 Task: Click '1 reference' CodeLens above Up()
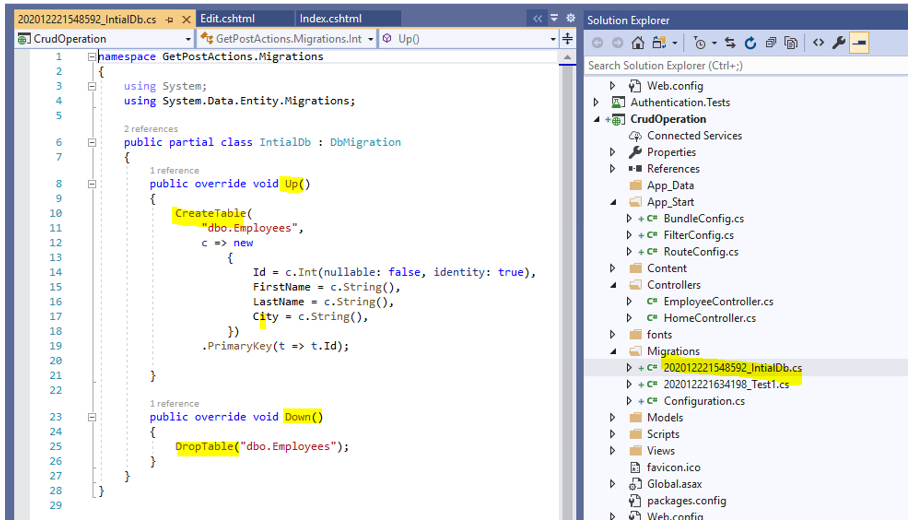174,170
